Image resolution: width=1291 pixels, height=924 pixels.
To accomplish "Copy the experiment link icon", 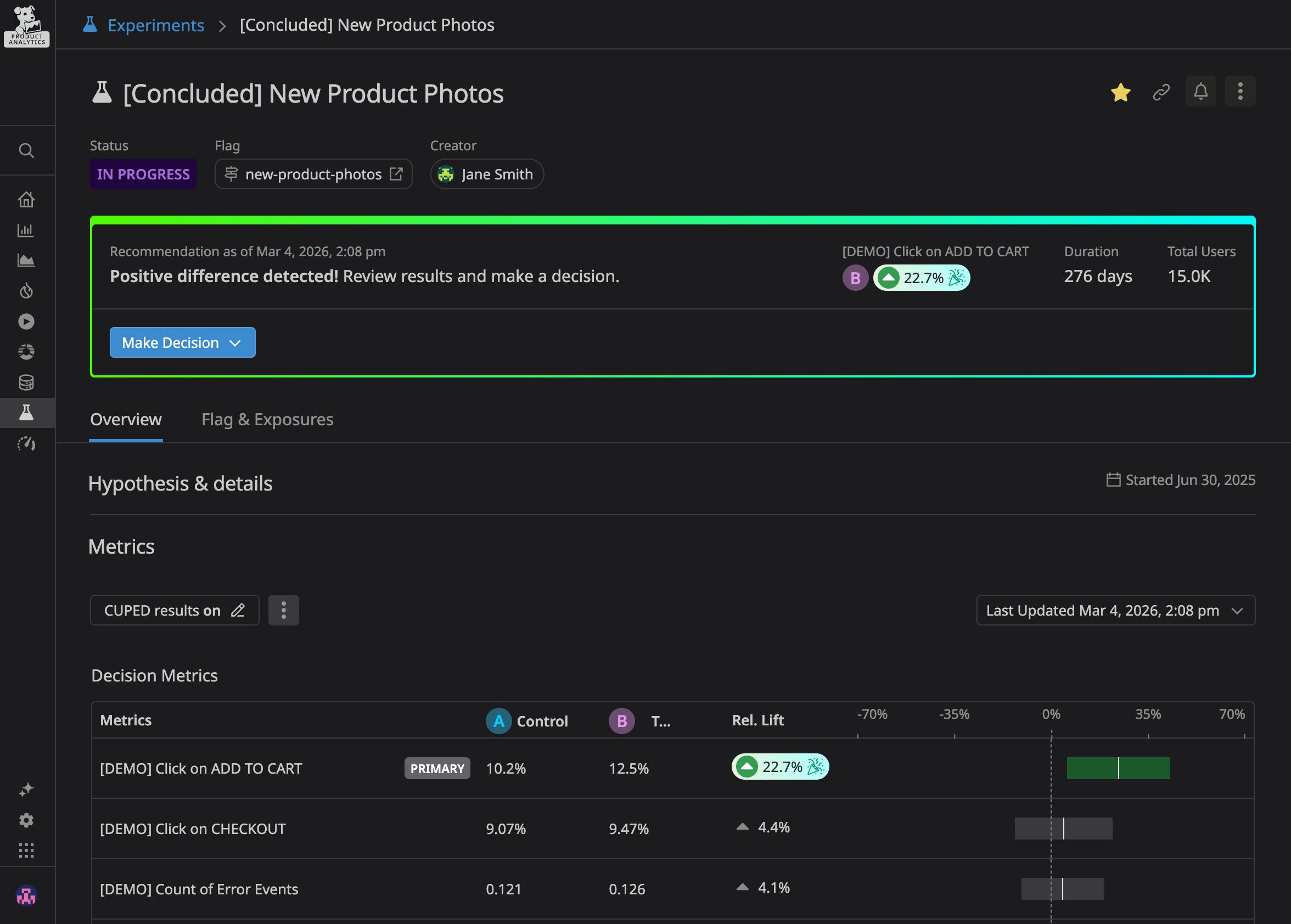I will coord(1161,92).
